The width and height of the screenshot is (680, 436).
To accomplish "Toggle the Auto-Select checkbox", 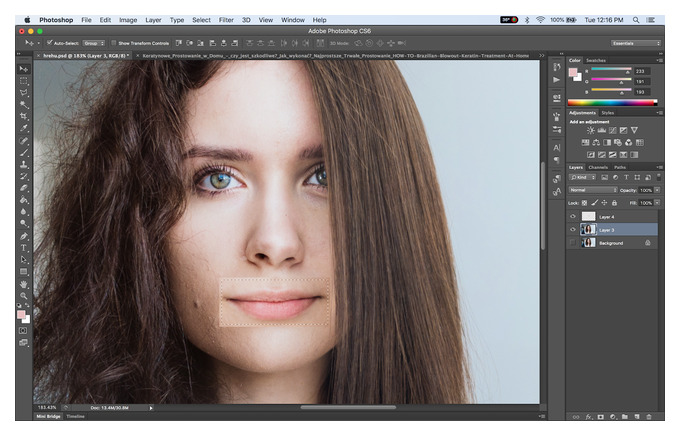I will (x=50, y=43).
